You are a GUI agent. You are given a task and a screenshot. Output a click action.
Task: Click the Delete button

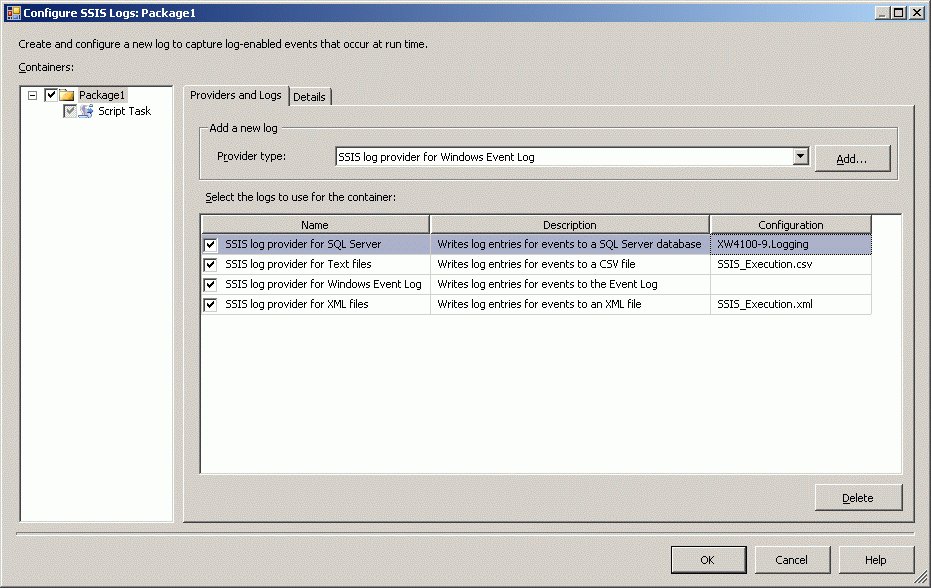(858, 498)
